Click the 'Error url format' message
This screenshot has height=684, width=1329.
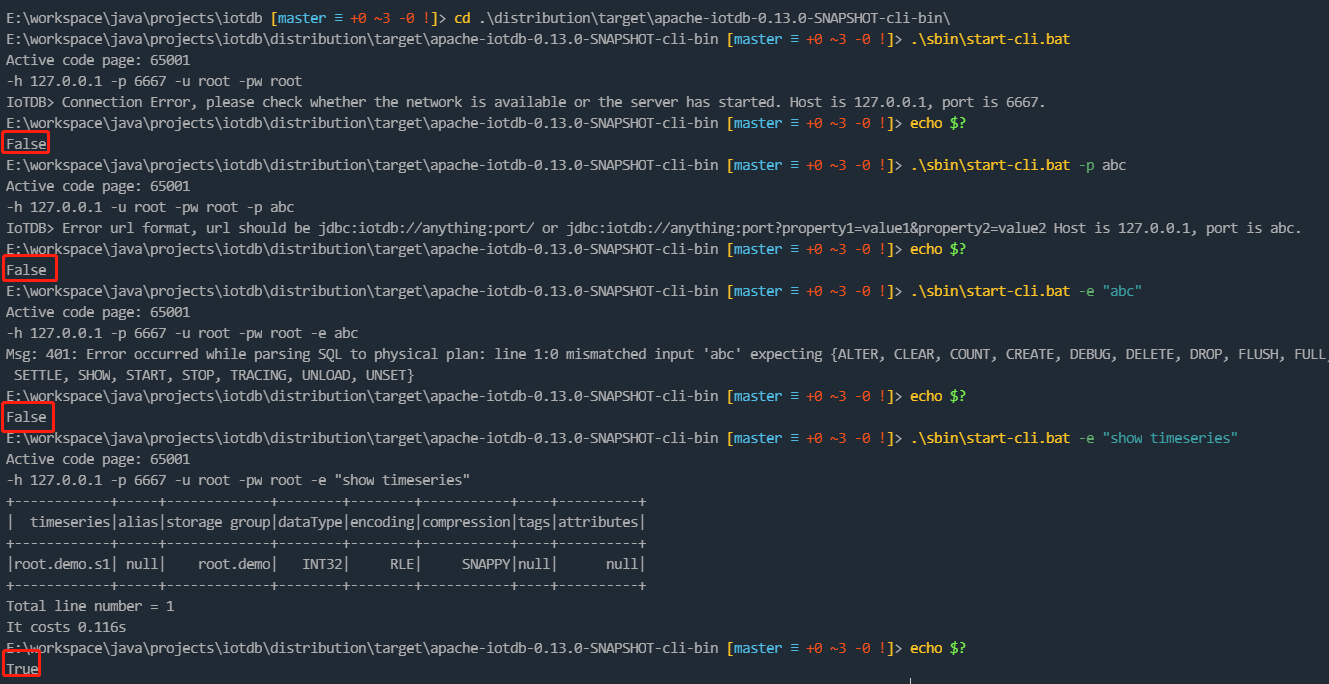[x=654, y=229]
